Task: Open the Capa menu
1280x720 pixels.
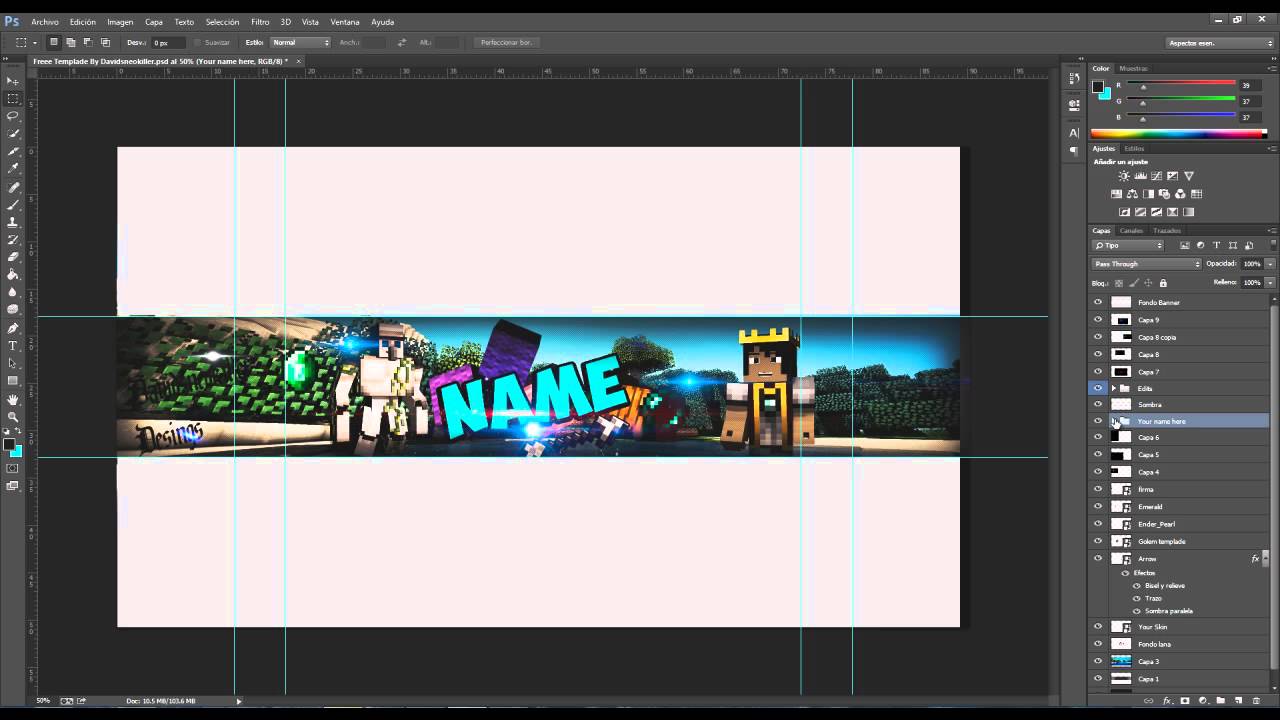Action: (154, 21)
